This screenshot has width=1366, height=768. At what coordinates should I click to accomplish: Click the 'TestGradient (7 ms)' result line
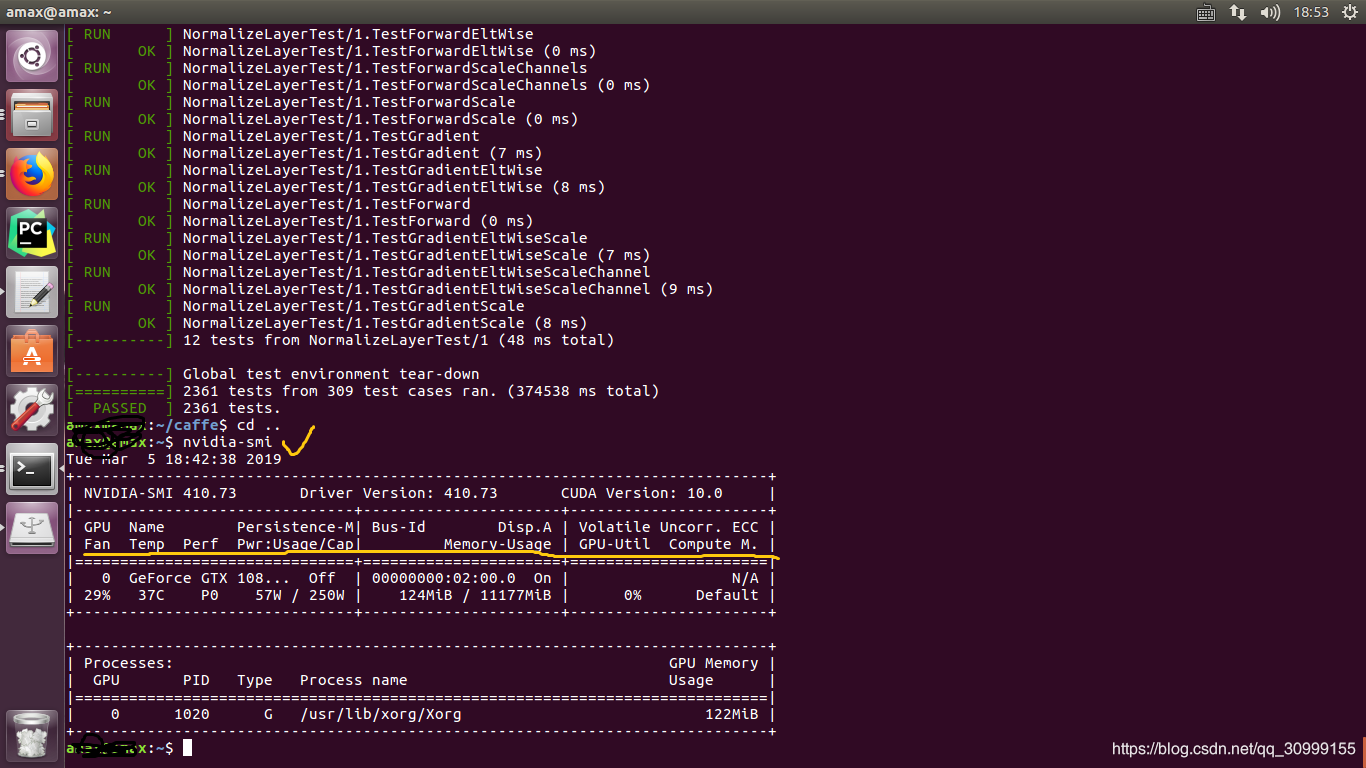click(363, 153)
